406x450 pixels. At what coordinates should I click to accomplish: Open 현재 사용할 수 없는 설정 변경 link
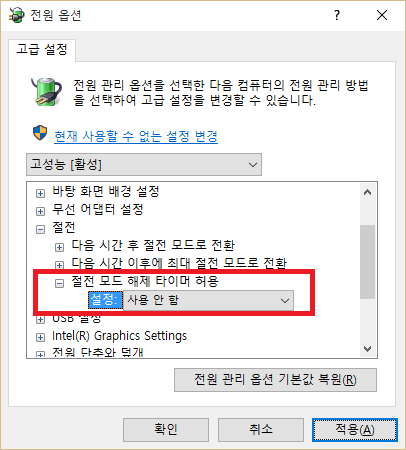(x=136, y=136)
